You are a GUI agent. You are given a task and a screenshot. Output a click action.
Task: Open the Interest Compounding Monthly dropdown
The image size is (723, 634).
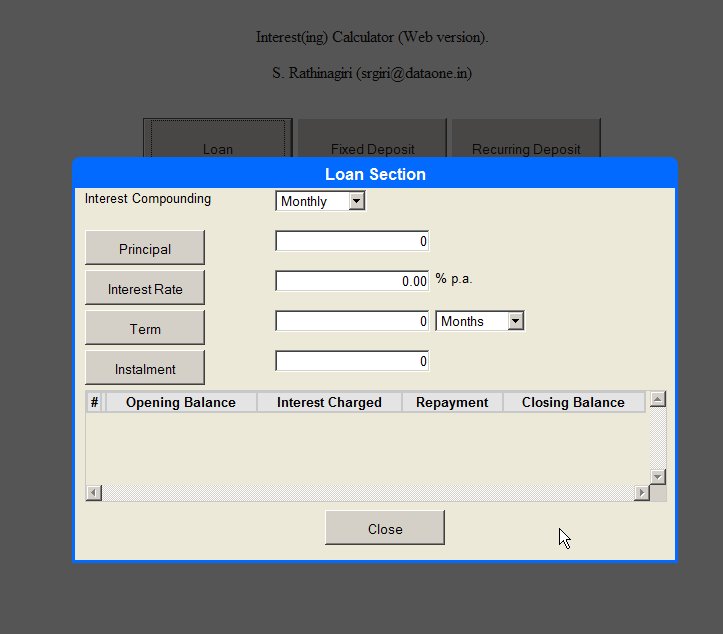pyautogui.click(x=320, y=201)
